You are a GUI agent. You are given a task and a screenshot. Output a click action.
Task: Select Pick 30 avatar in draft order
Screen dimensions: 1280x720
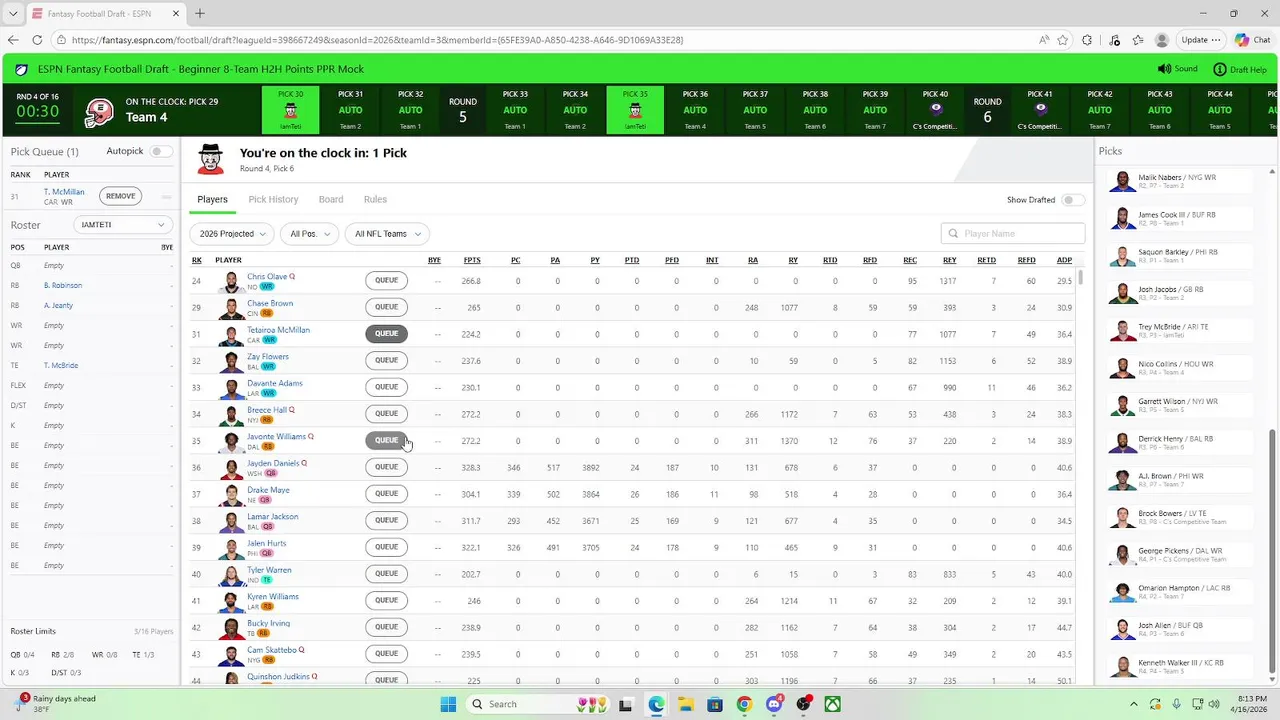(290, 111)
